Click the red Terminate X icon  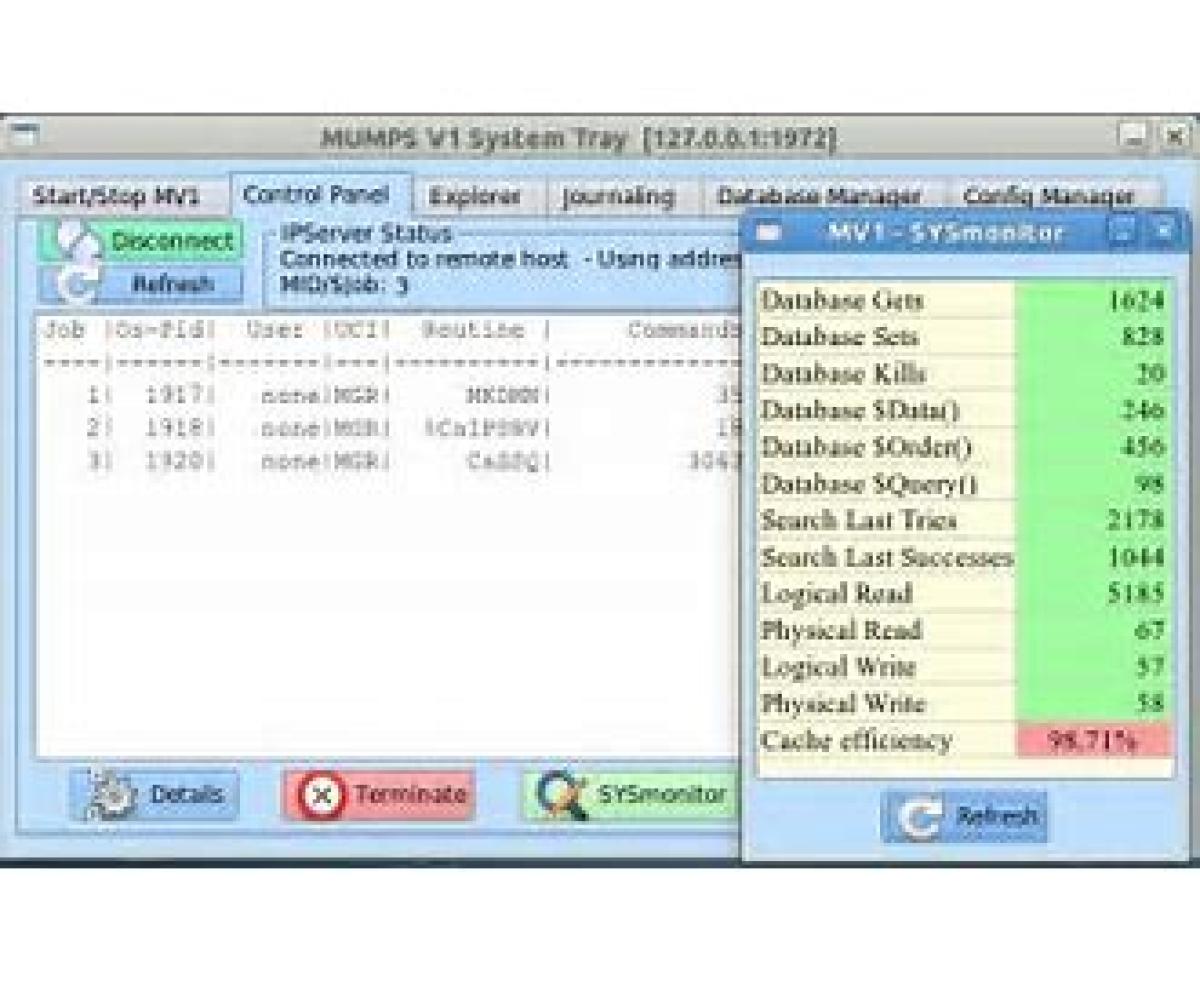pos(321,796)
